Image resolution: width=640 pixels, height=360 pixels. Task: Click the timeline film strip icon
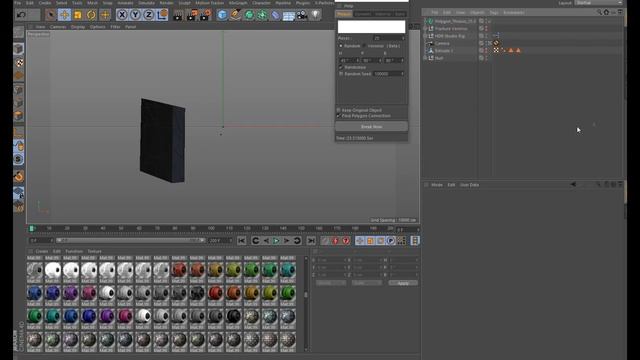(415, 241)
